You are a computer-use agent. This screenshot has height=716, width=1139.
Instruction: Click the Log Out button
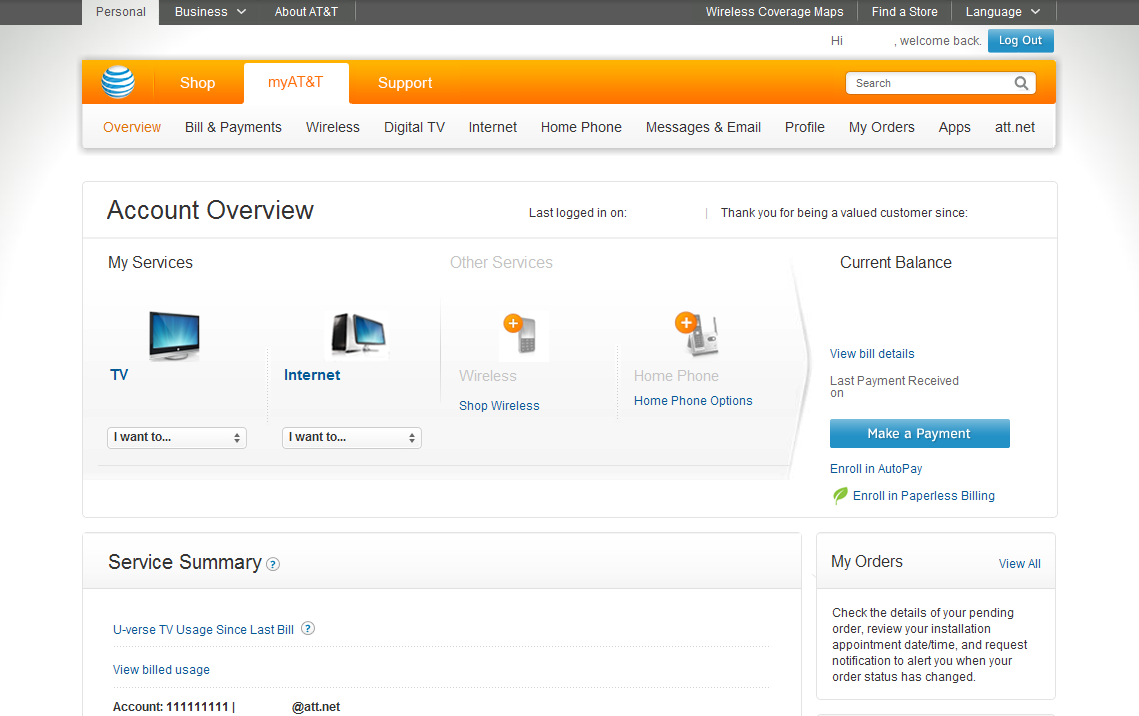[1020, 41]
